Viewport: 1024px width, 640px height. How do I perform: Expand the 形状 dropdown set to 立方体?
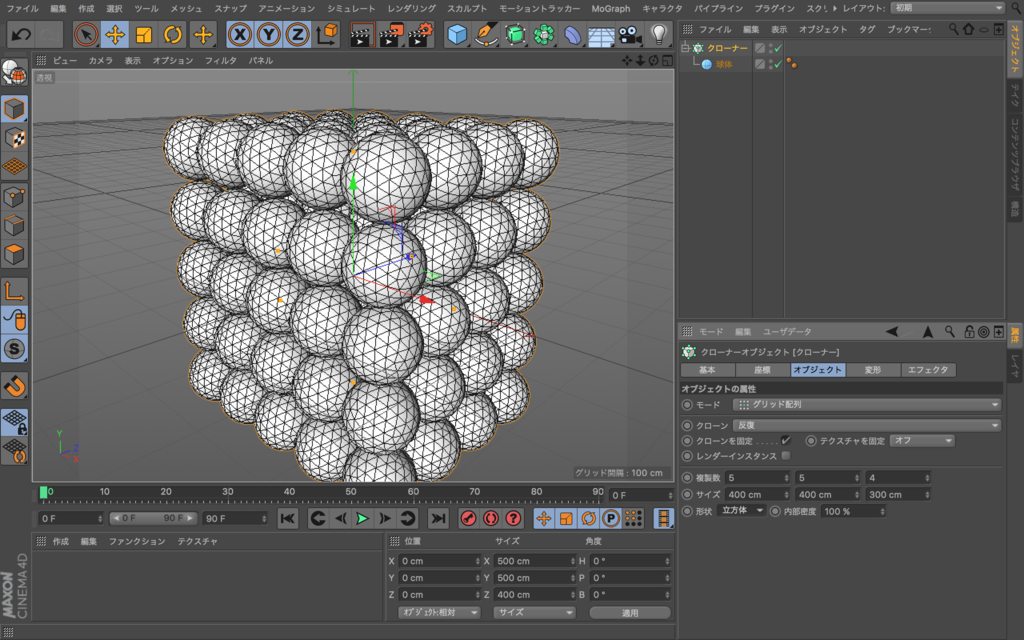[741, 511]
